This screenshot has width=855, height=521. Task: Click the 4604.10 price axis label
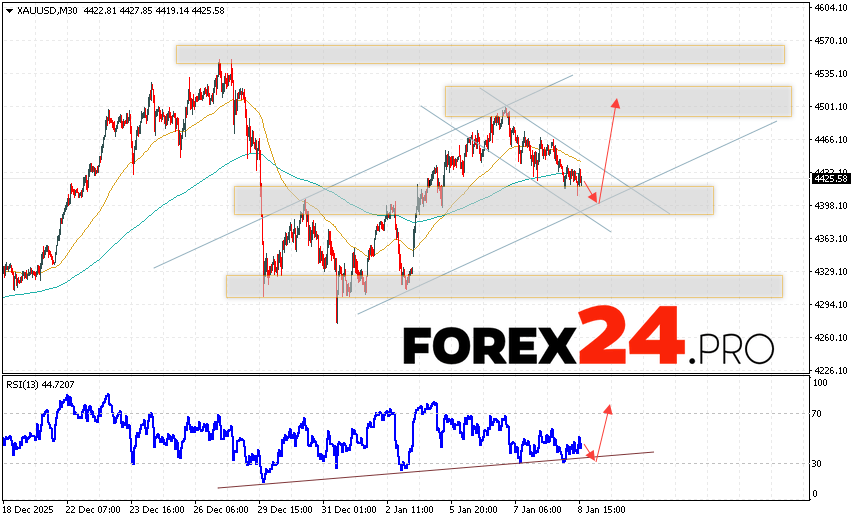(x=831, y=8)
